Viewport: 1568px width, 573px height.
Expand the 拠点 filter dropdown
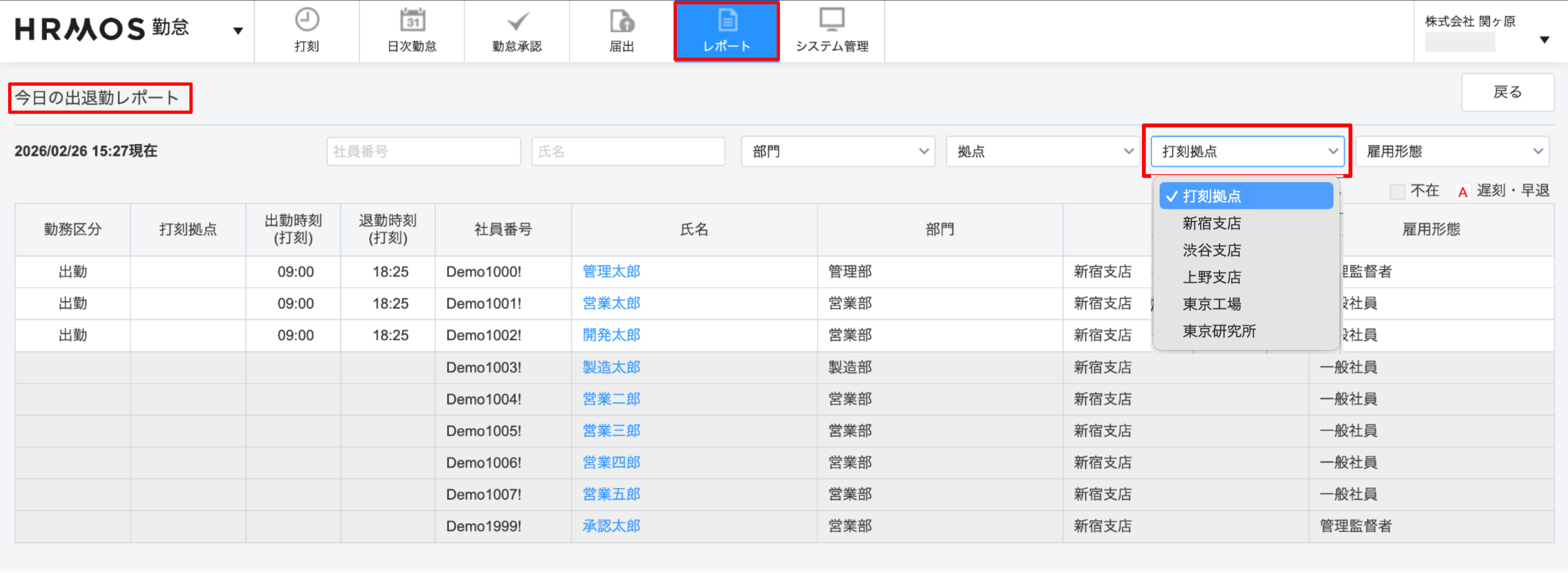pos(1042,152)
